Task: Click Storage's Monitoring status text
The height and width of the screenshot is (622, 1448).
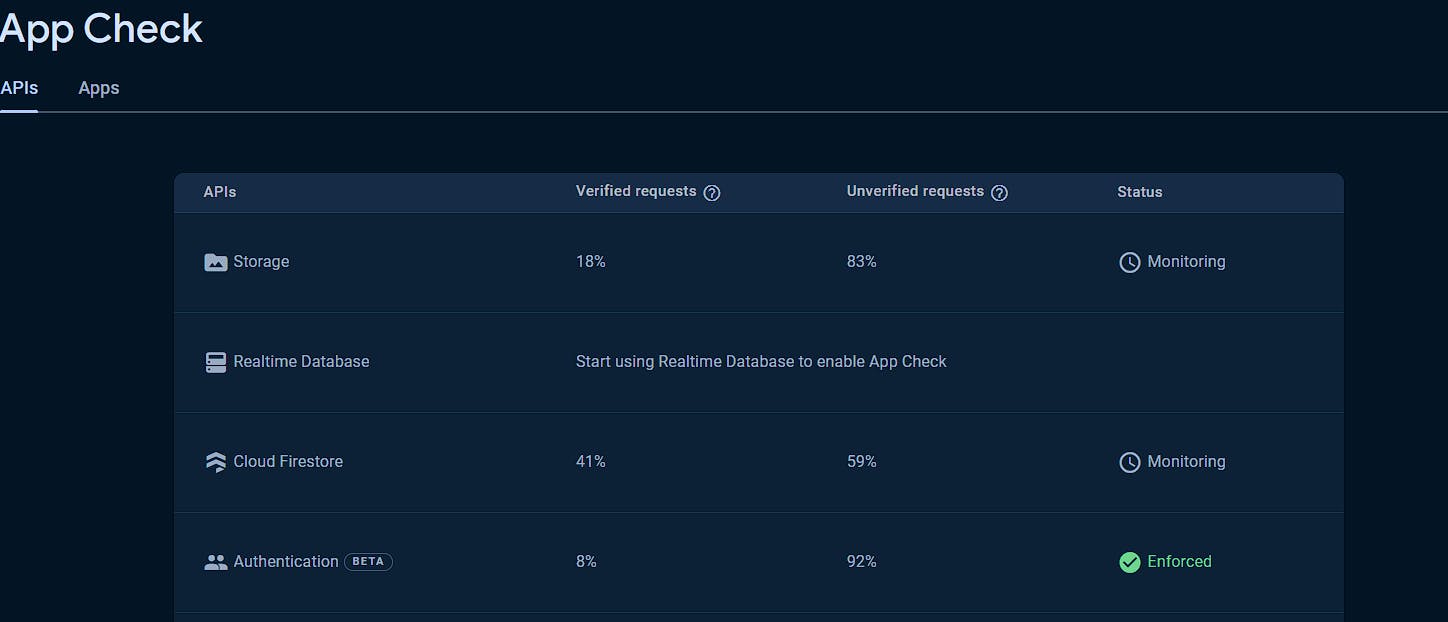Action: tap(1186, 262)
